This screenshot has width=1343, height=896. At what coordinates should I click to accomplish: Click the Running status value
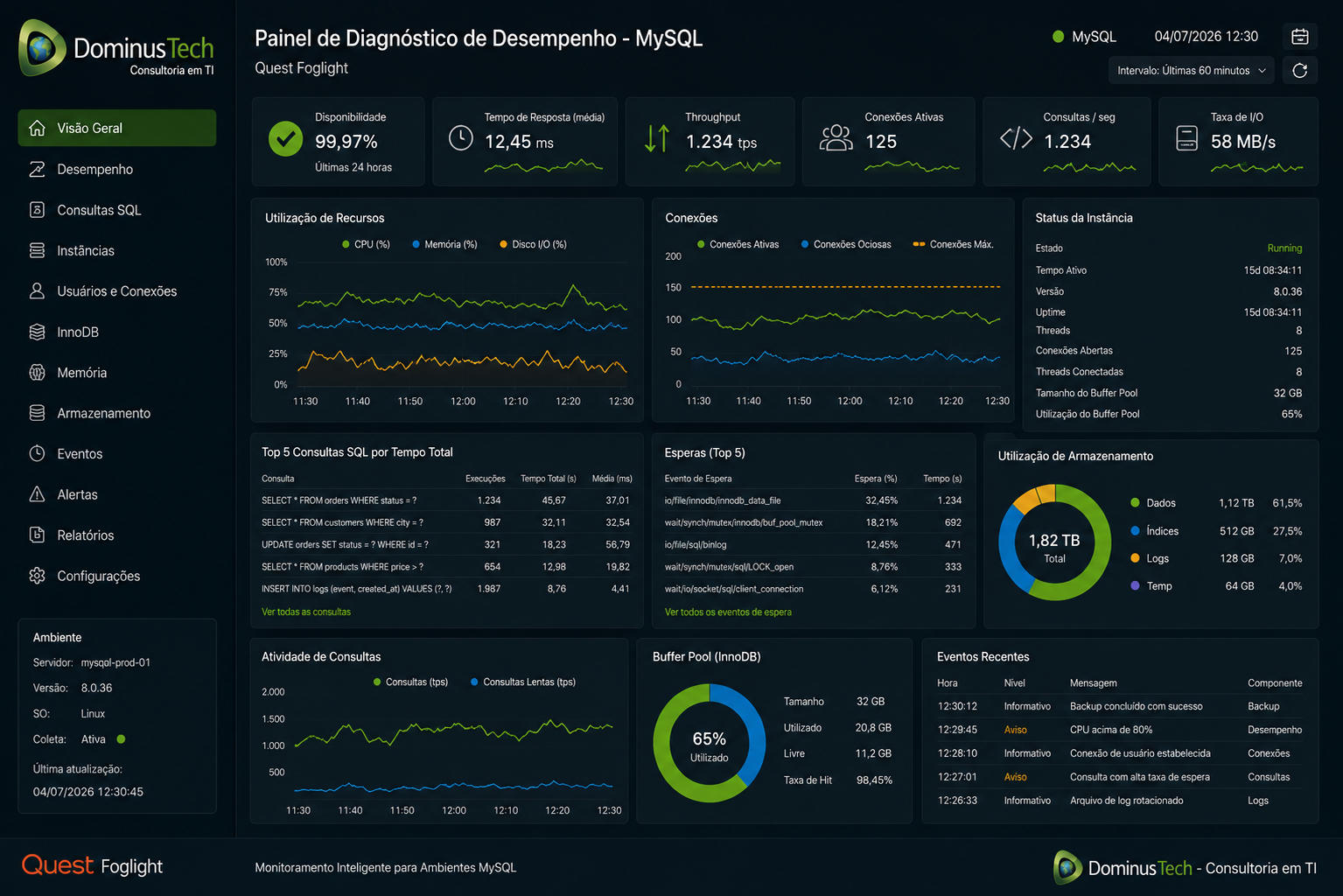click(1284, 248)
